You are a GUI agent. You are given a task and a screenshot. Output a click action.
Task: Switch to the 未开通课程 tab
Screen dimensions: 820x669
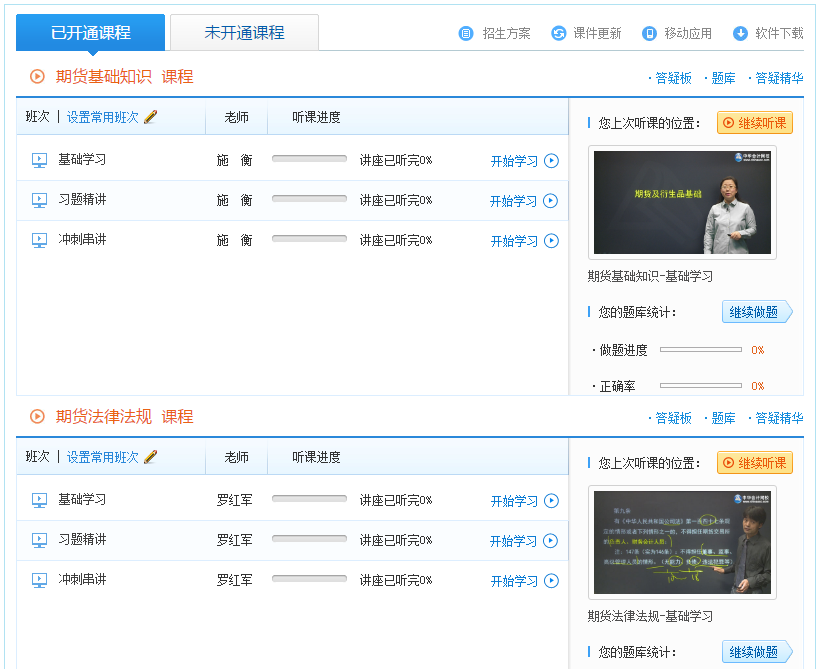[x=245, y=31]
